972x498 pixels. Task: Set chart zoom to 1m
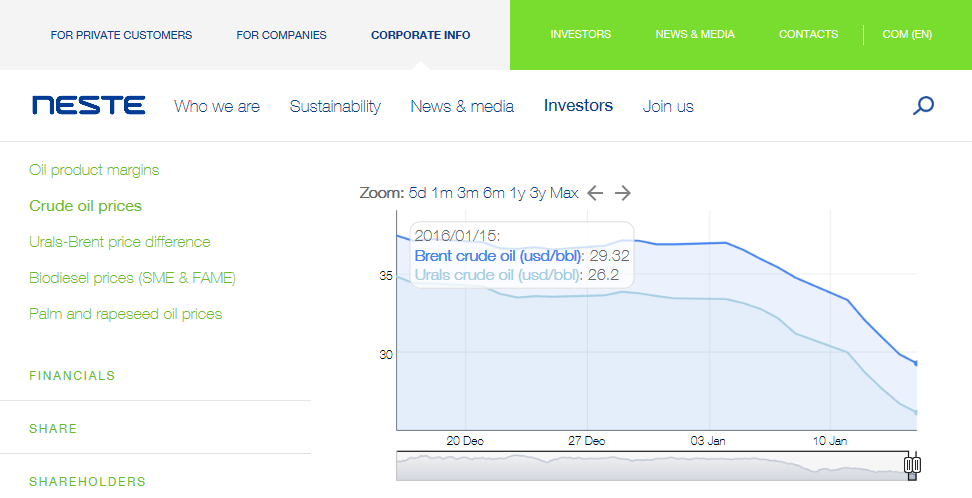click(x=442, y=193)
